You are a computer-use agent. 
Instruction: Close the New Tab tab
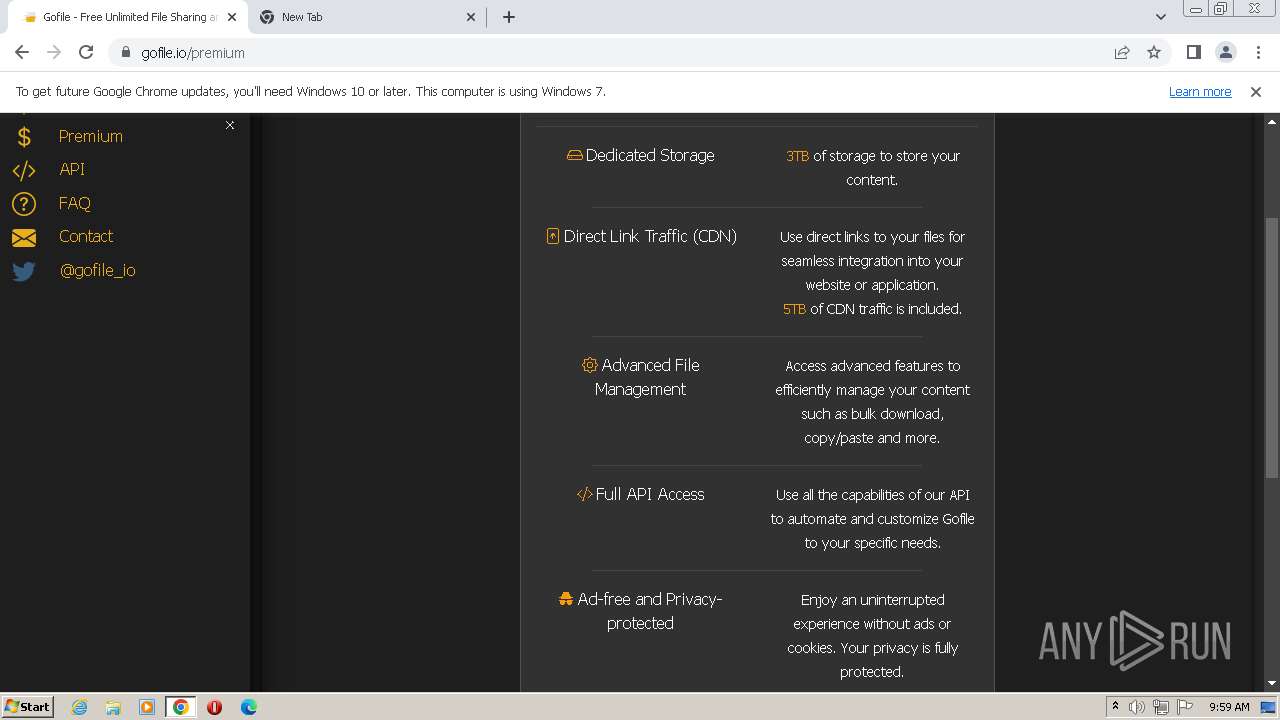coord(472,17)
